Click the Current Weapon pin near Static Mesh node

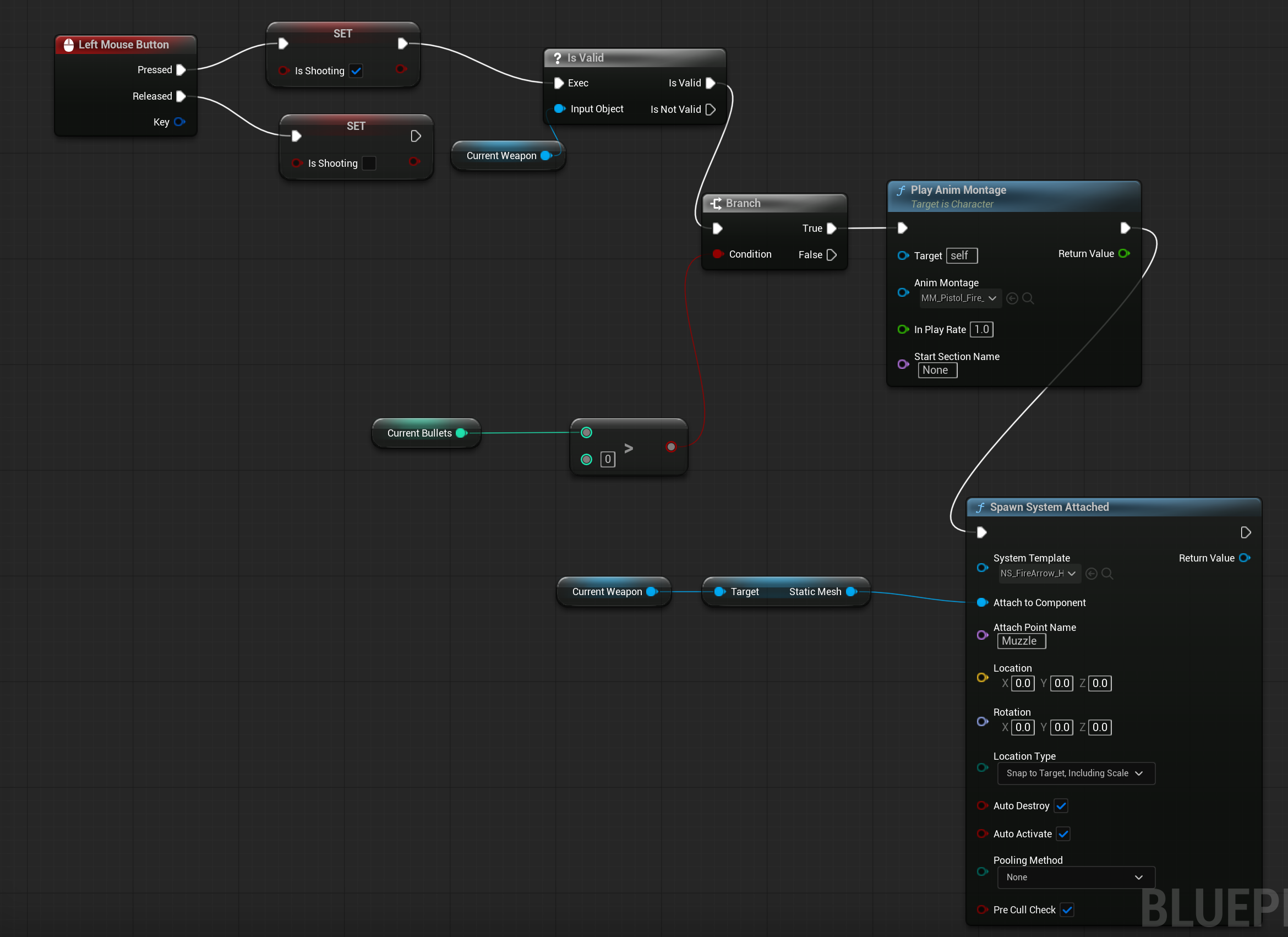pos(652,592)
